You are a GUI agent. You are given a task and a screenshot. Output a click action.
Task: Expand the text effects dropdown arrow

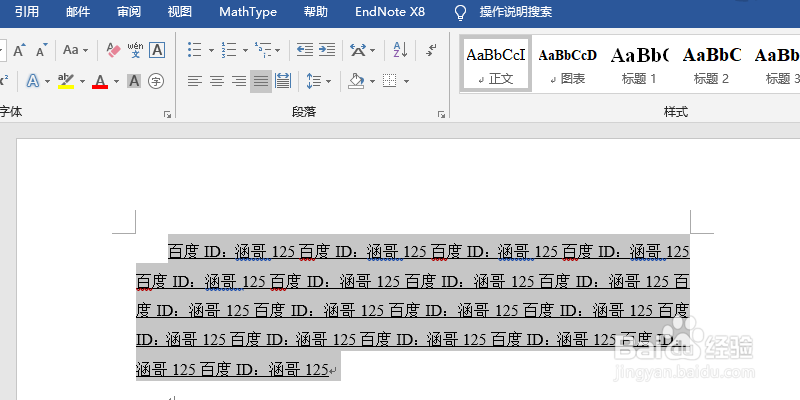[47, 81]
